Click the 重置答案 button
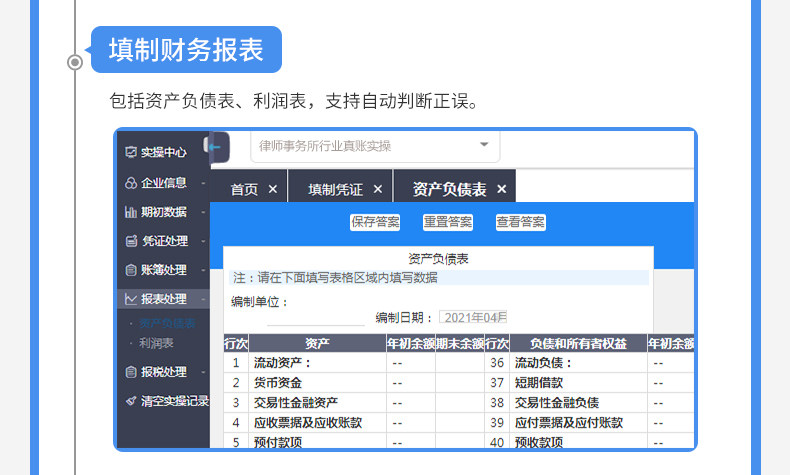This screenshot has height=475, width=790. (448, 222)
